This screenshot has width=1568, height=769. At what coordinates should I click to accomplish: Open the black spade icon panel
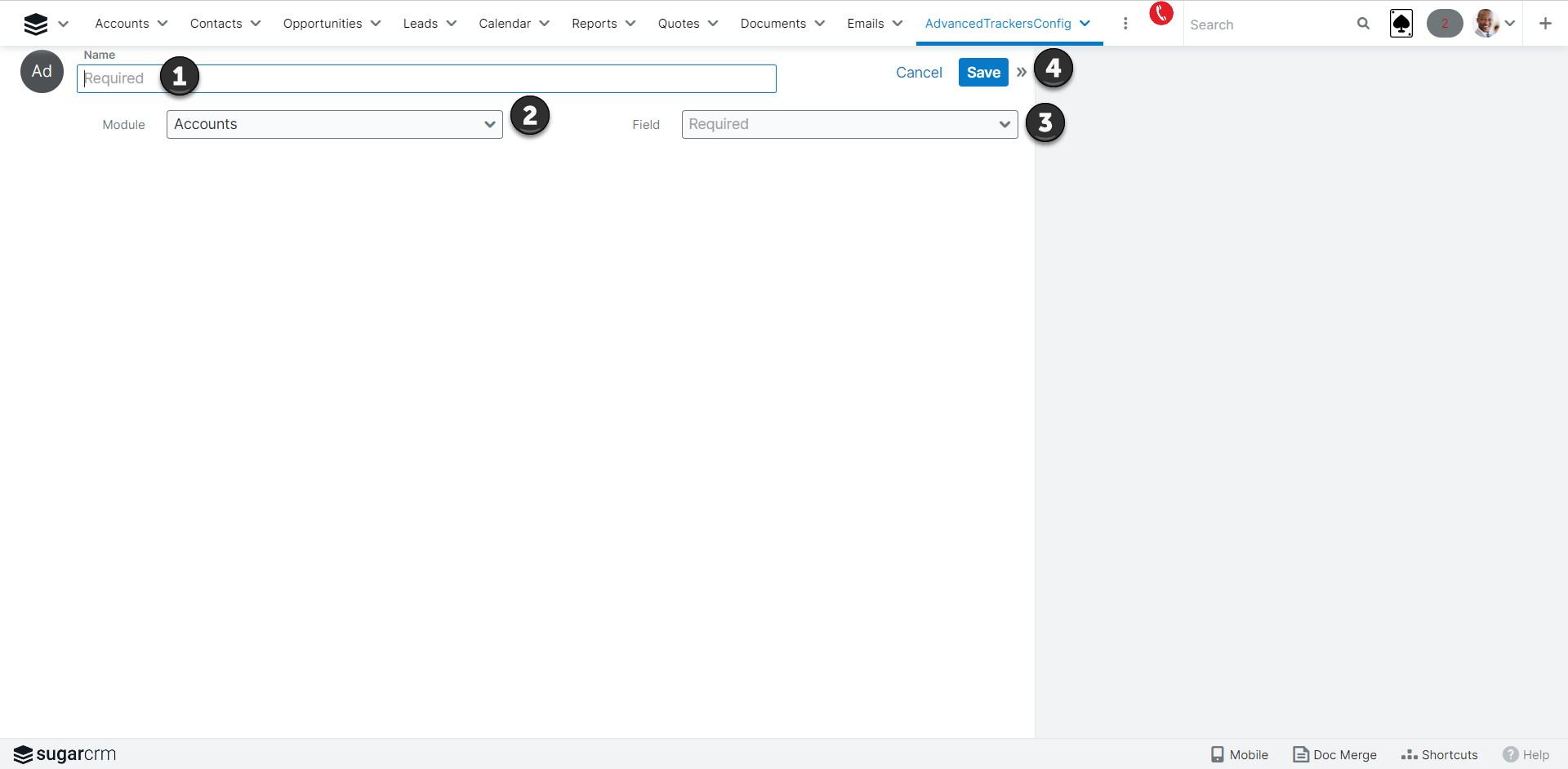click(x=1401, y=24)
